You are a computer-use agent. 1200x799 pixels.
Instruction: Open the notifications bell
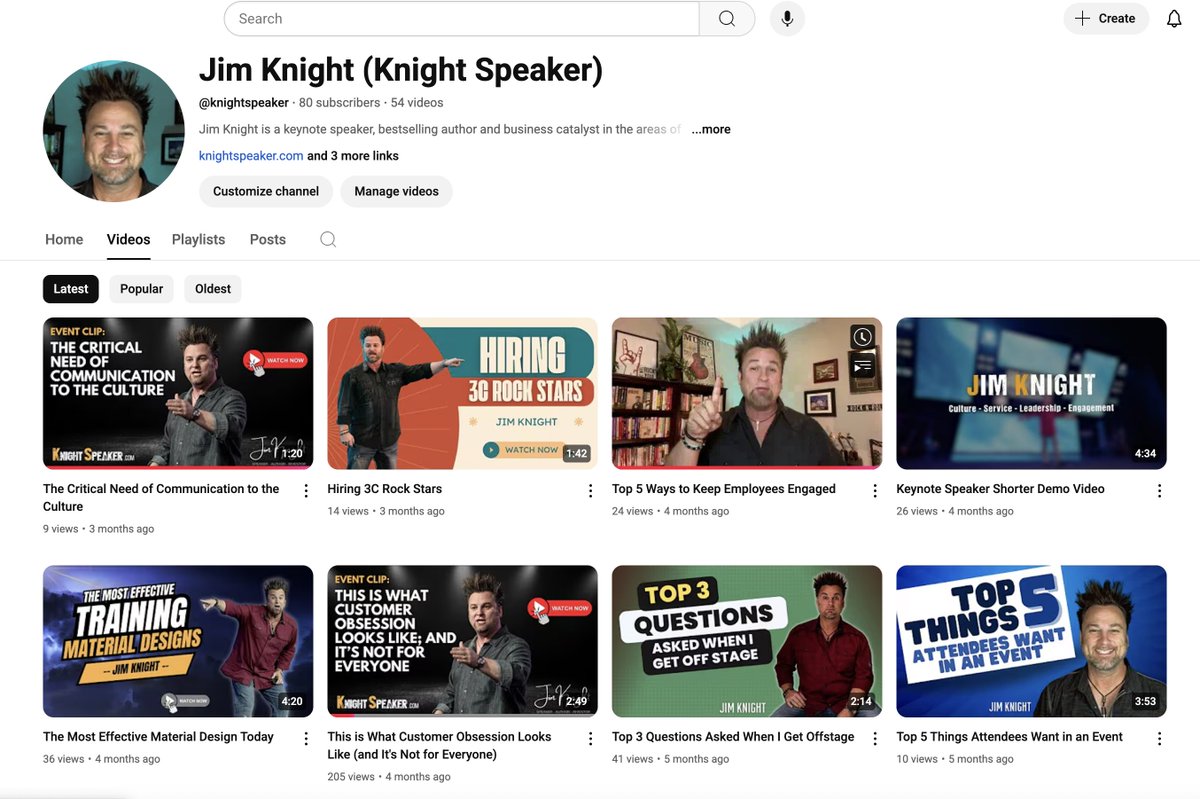point(1174,19)
